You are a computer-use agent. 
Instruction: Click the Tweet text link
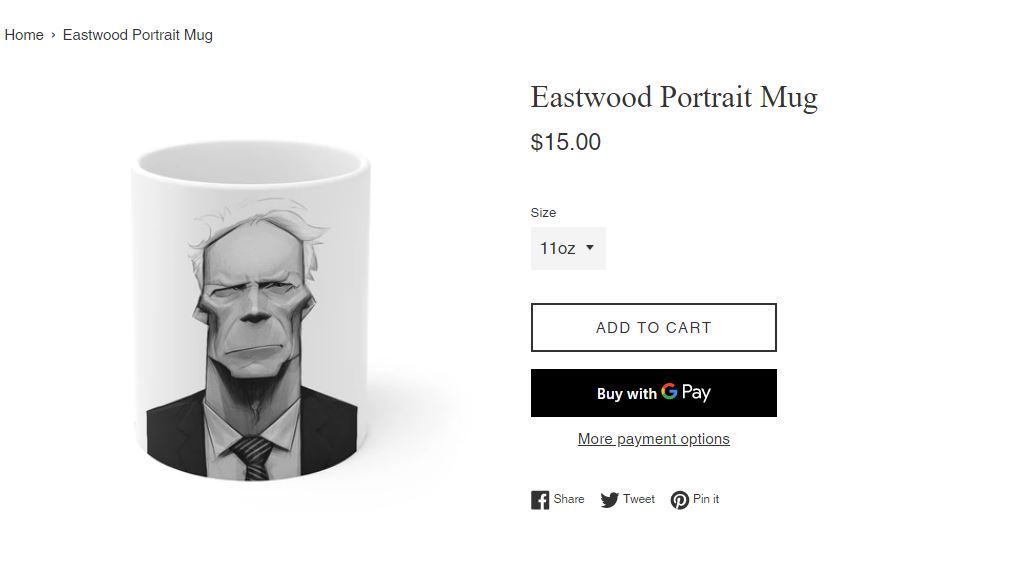(x=638, y=499)
